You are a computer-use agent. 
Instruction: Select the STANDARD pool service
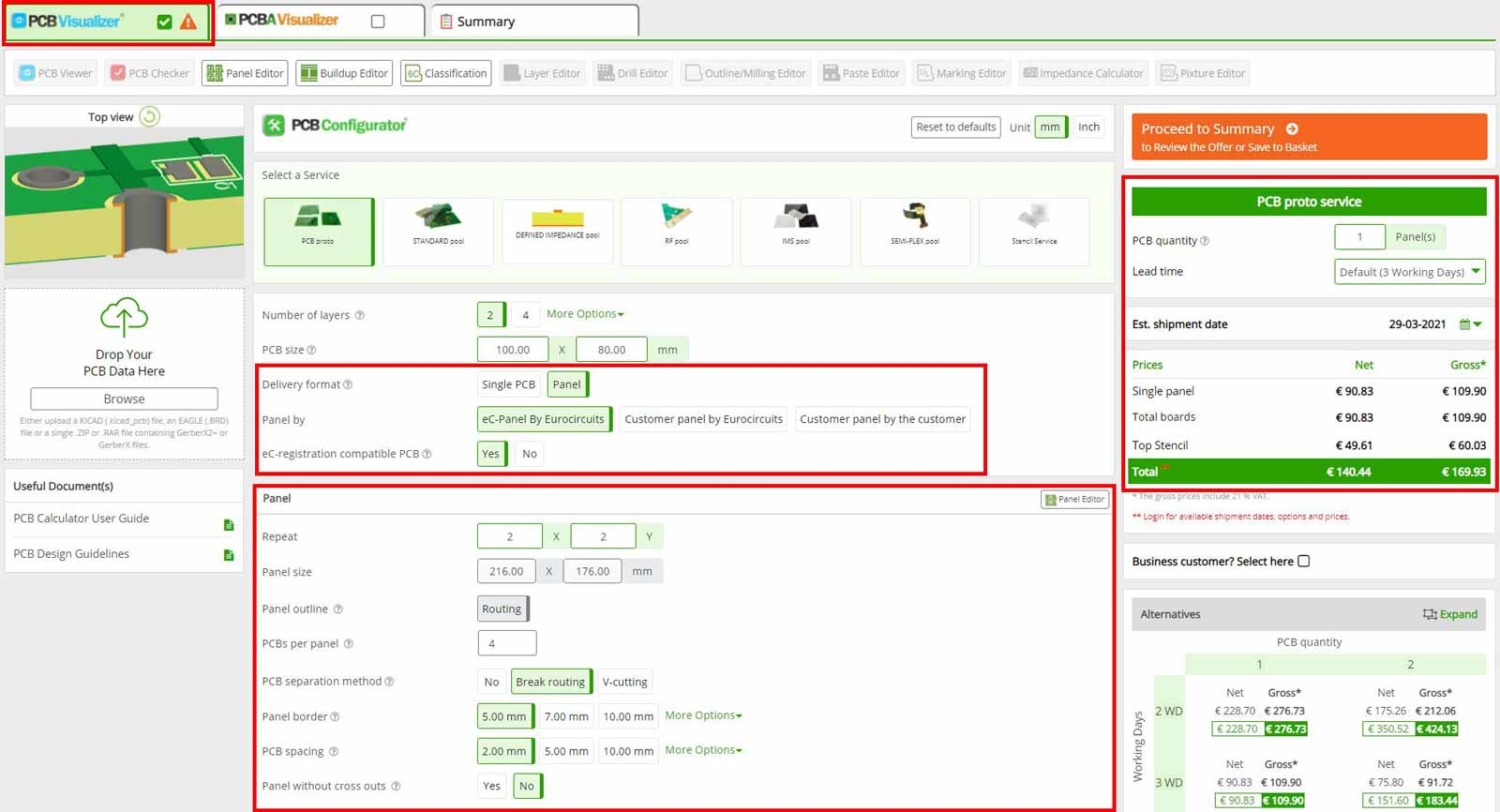tap(438, 231)
